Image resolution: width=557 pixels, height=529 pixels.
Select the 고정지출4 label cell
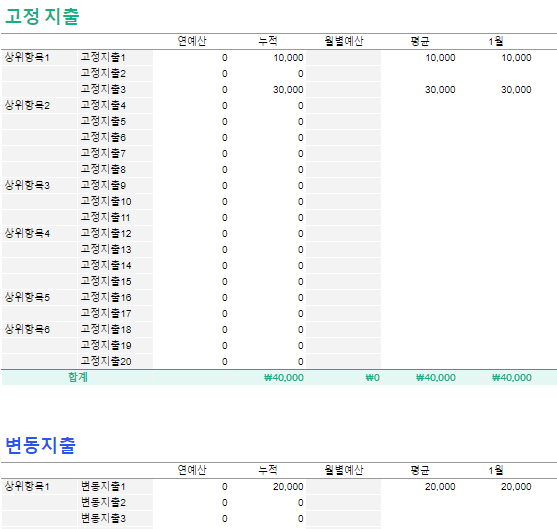[115, 106]
